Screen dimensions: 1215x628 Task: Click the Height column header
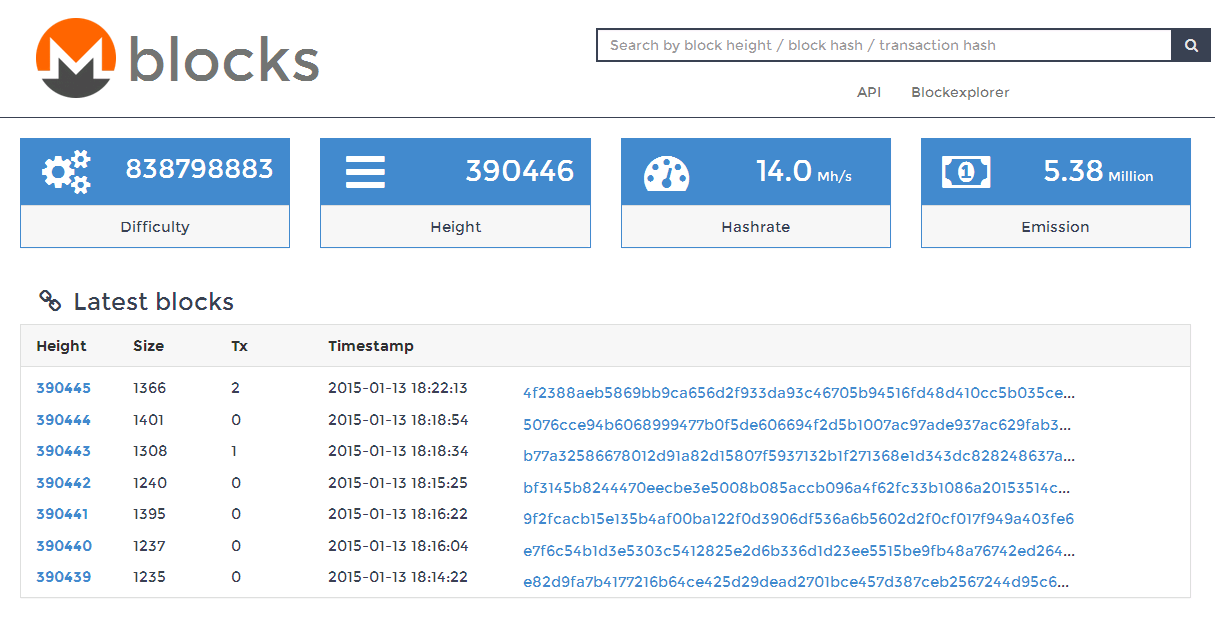(62, 346)
